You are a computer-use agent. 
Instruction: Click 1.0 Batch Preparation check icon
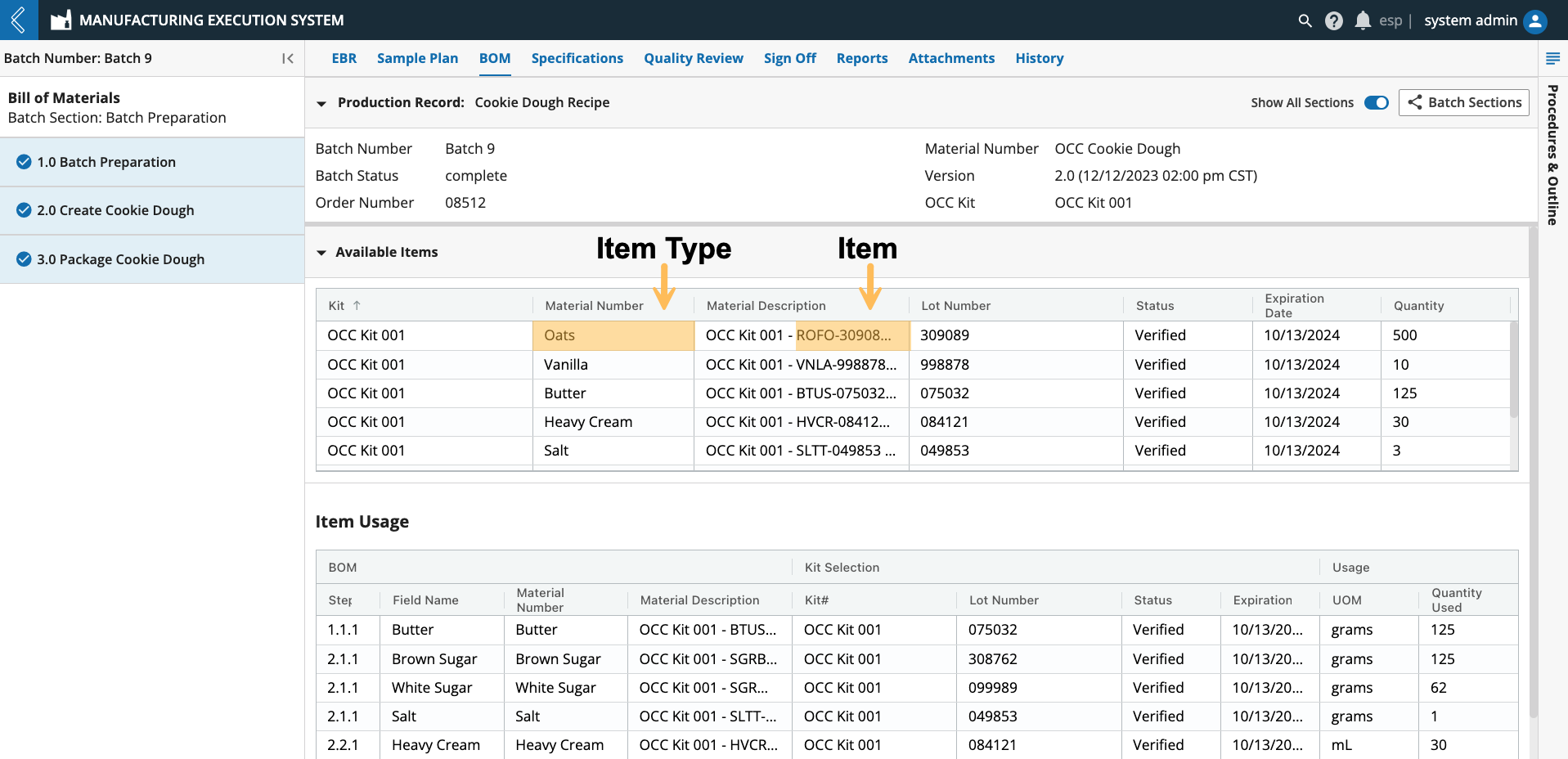(x=24, y=162)
